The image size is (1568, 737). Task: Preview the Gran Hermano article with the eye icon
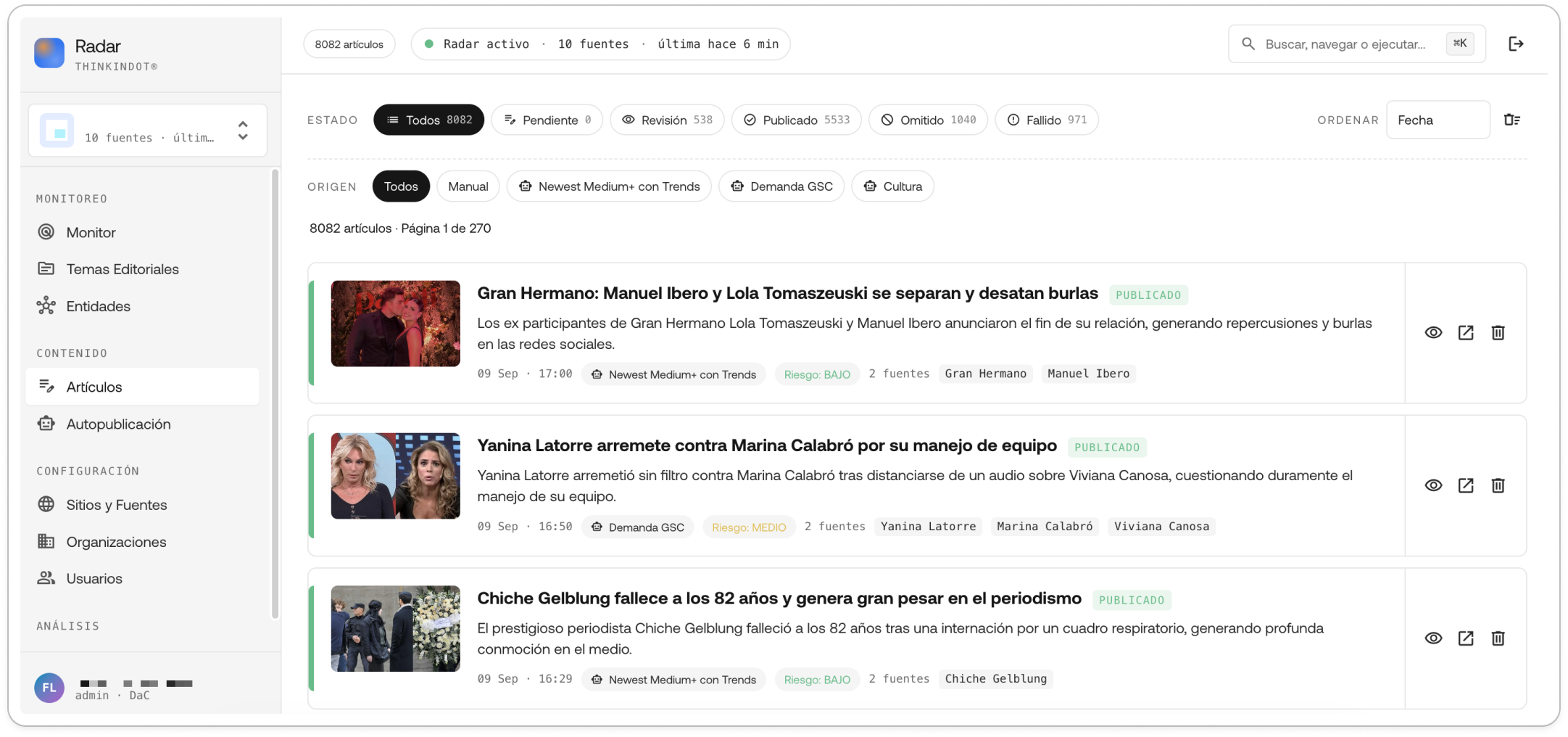[1433, 332]
